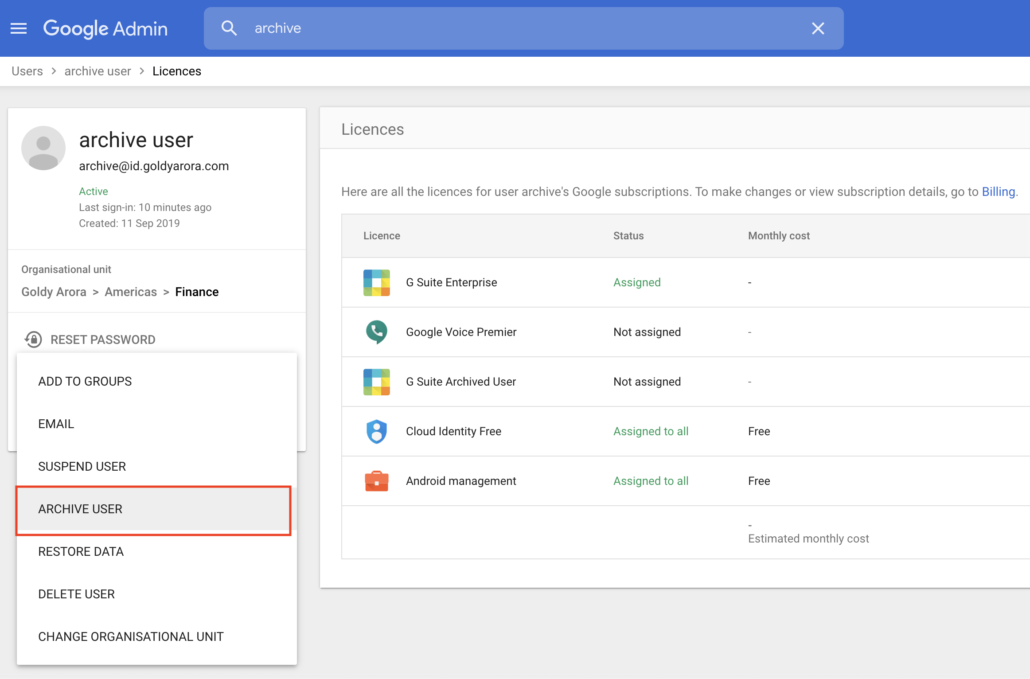Click Not assigned status for G Suite Archived User
The image size is (1030, 679).
point(647,382)
